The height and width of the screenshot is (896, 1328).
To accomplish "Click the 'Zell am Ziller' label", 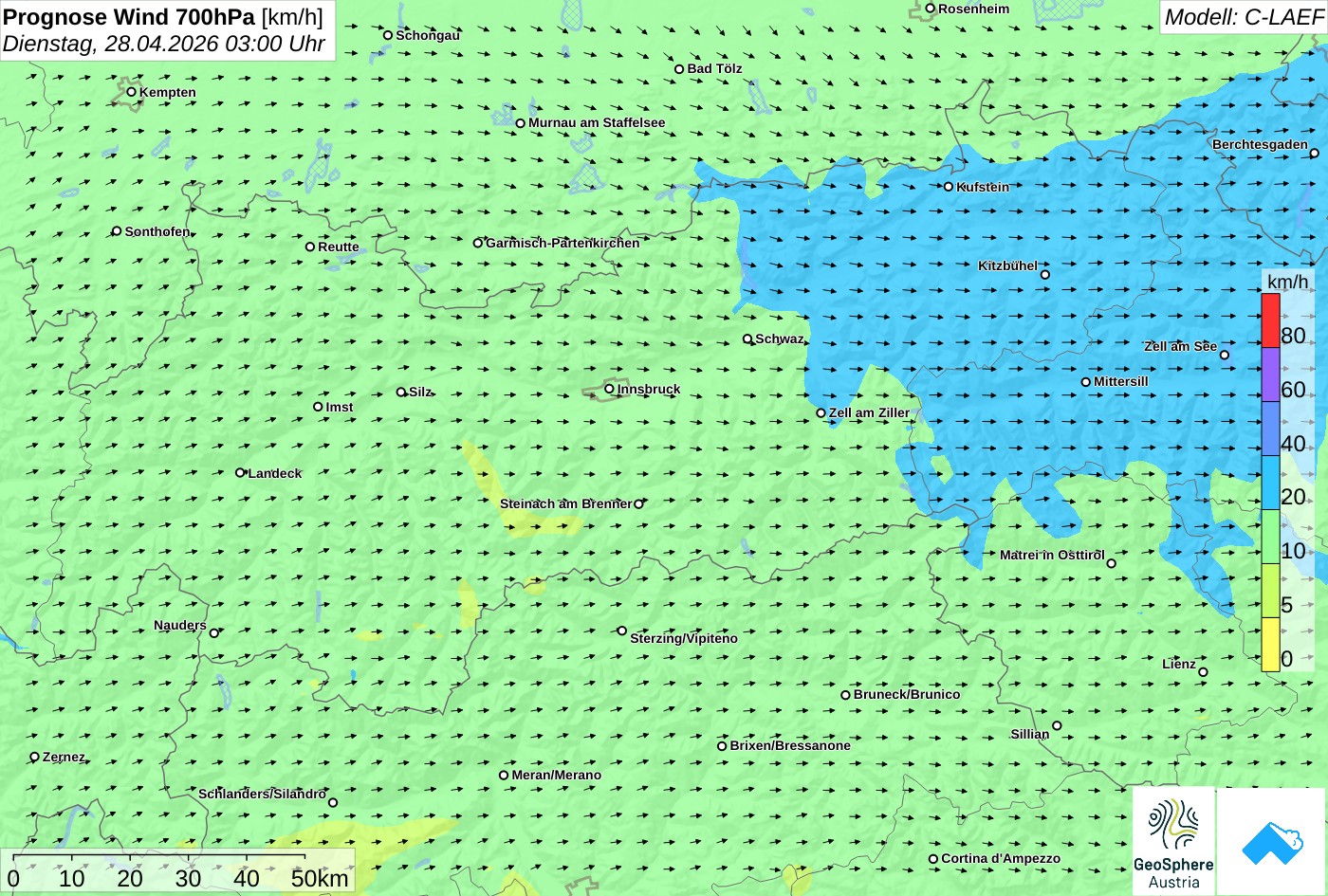I will pyautogui.click(x=869, y=412).
